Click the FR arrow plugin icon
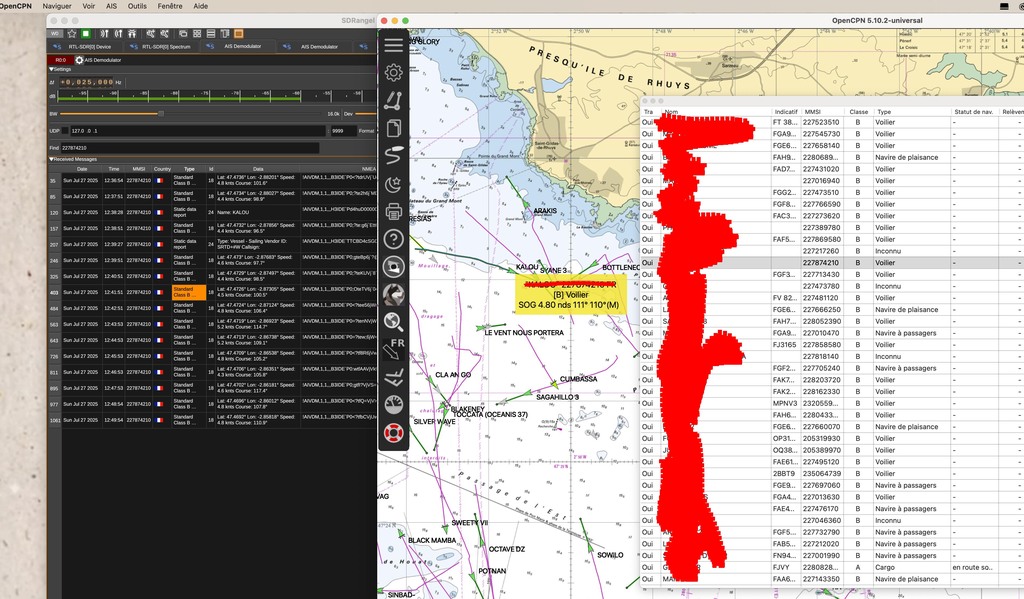The height and width of the screenshot is (599, 1024). coord(393,349)
